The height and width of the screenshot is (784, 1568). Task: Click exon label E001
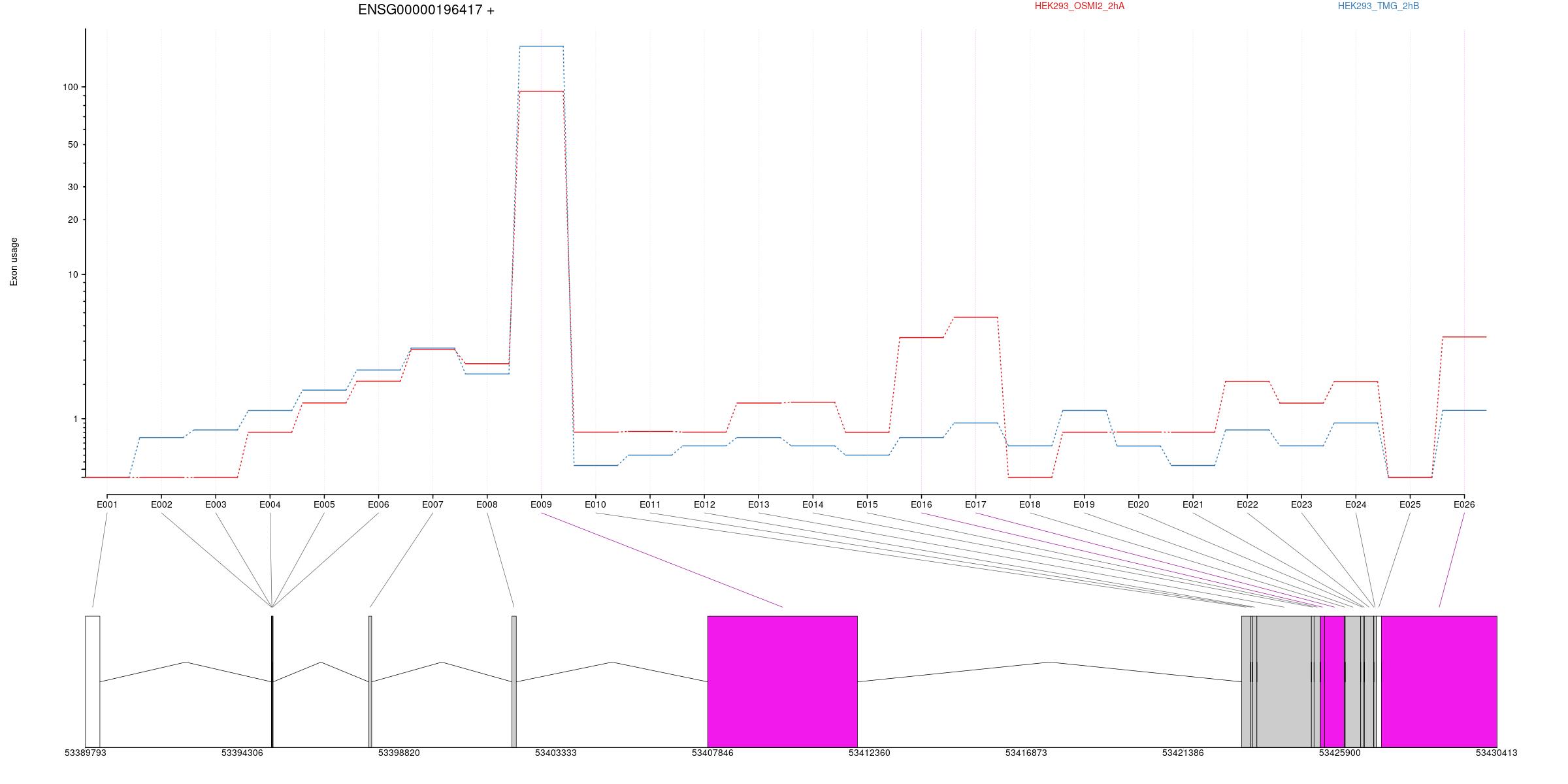107,504
